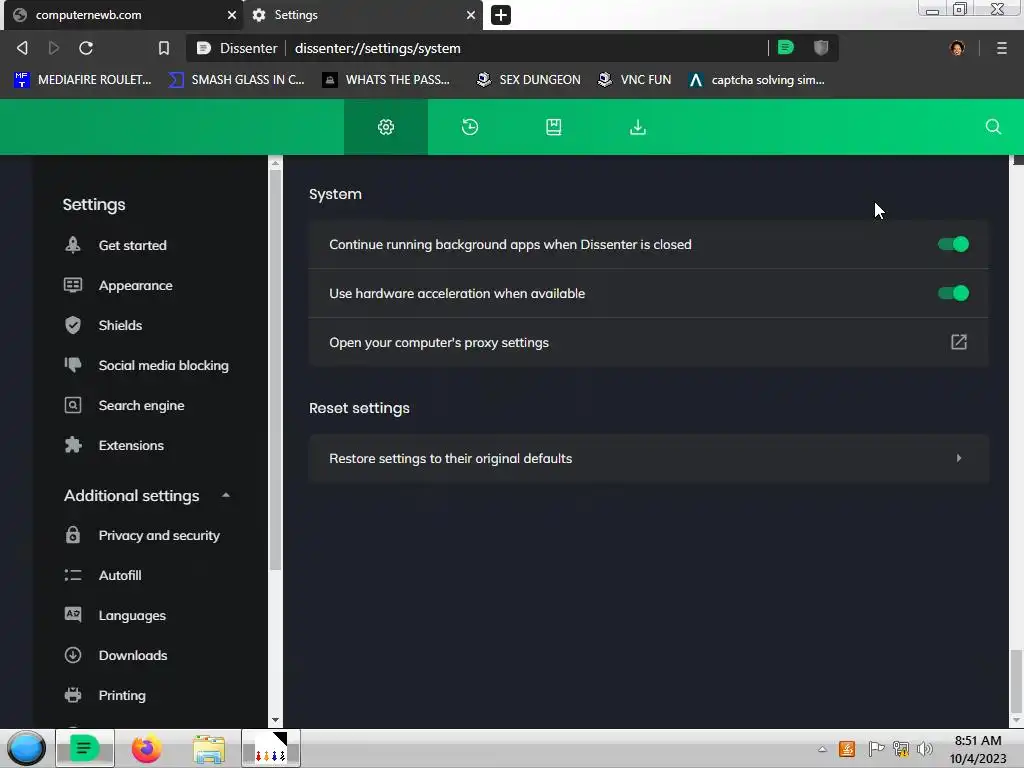Open the History clock icon

tap(470, 127)
